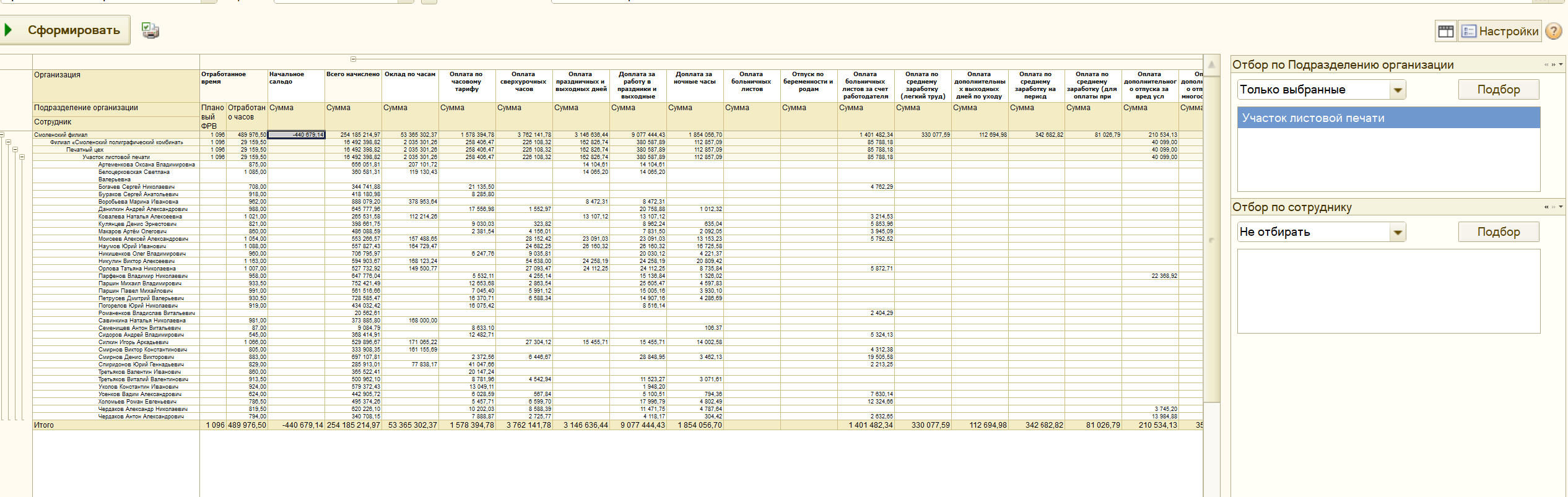This screenshot has width=1568, height=497.
Task: Select Начальное сальдо column header
Action: tap(296, 86)
